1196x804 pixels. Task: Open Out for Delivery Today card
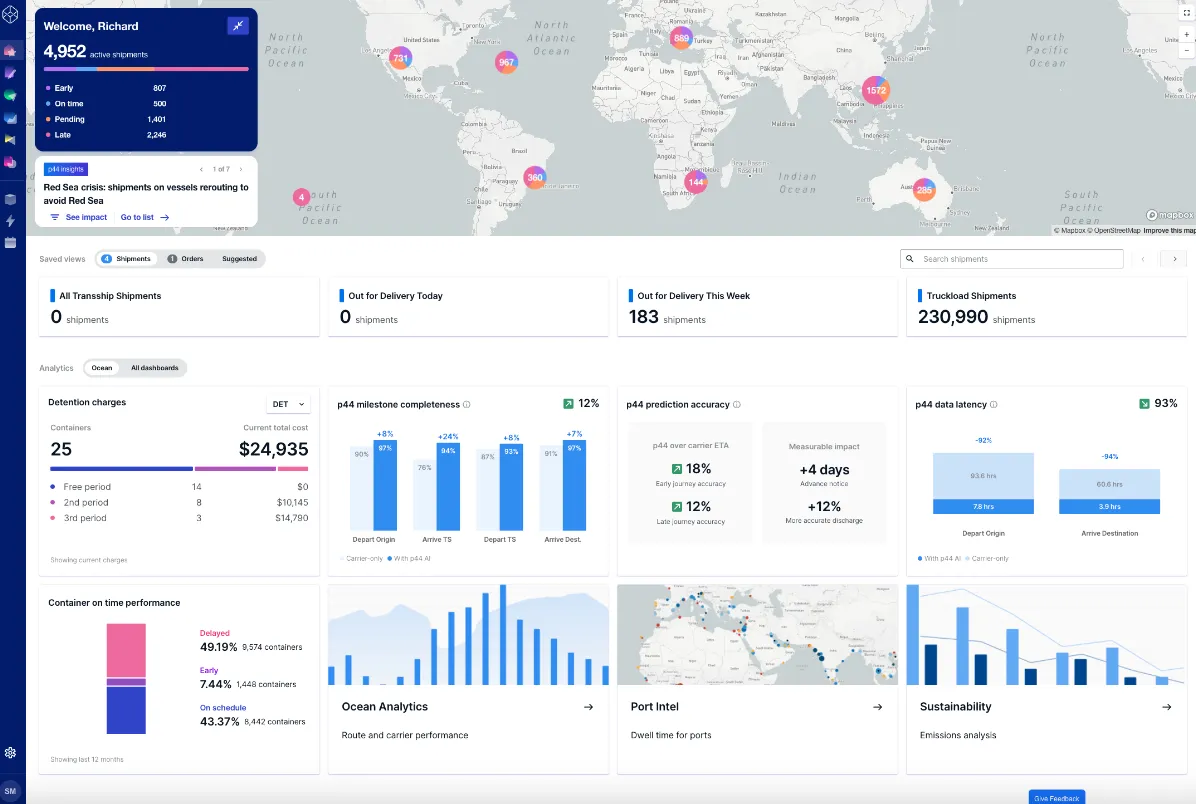tap(468, 307)
